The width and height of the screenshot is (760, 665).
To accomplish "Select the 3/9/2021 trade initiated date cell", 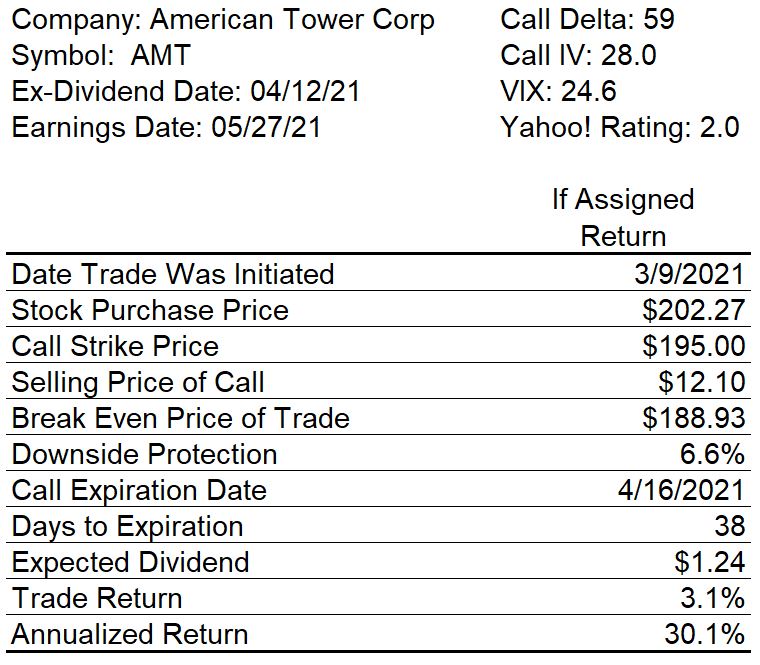I will pyautogui.click(x=690, y=274).
